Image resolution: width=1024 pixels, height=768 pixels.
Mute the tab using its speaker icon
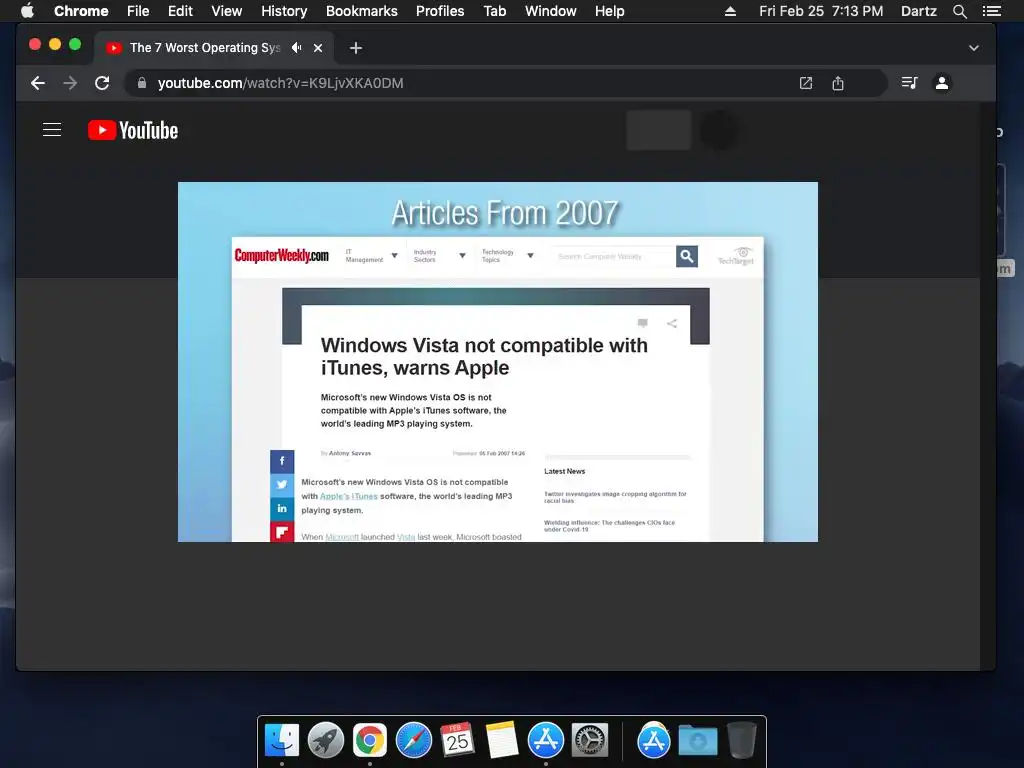296,48
